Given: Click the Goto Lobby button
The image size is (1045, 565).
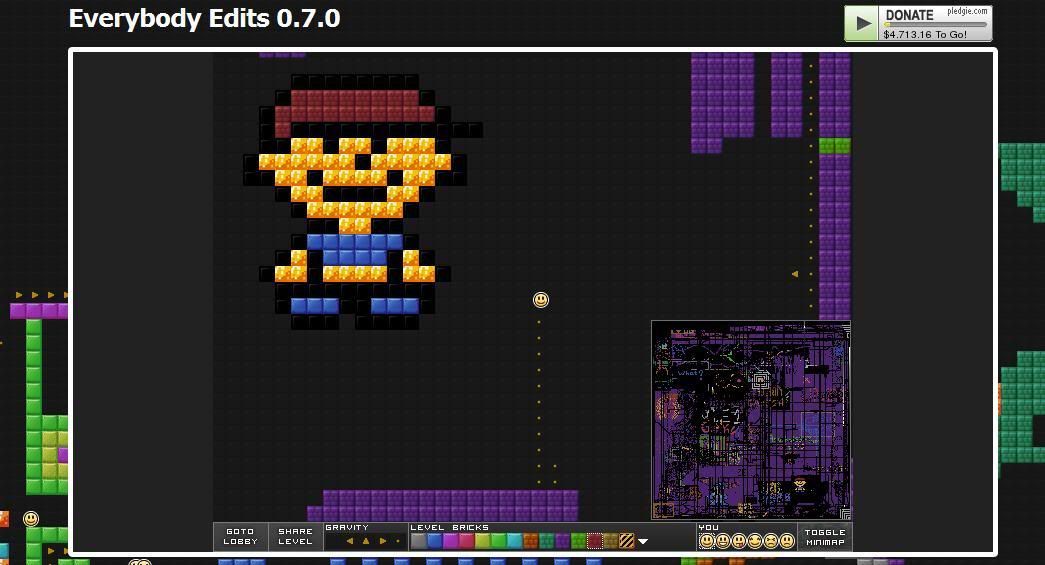Looking at the screenshot, I should 240,536.
